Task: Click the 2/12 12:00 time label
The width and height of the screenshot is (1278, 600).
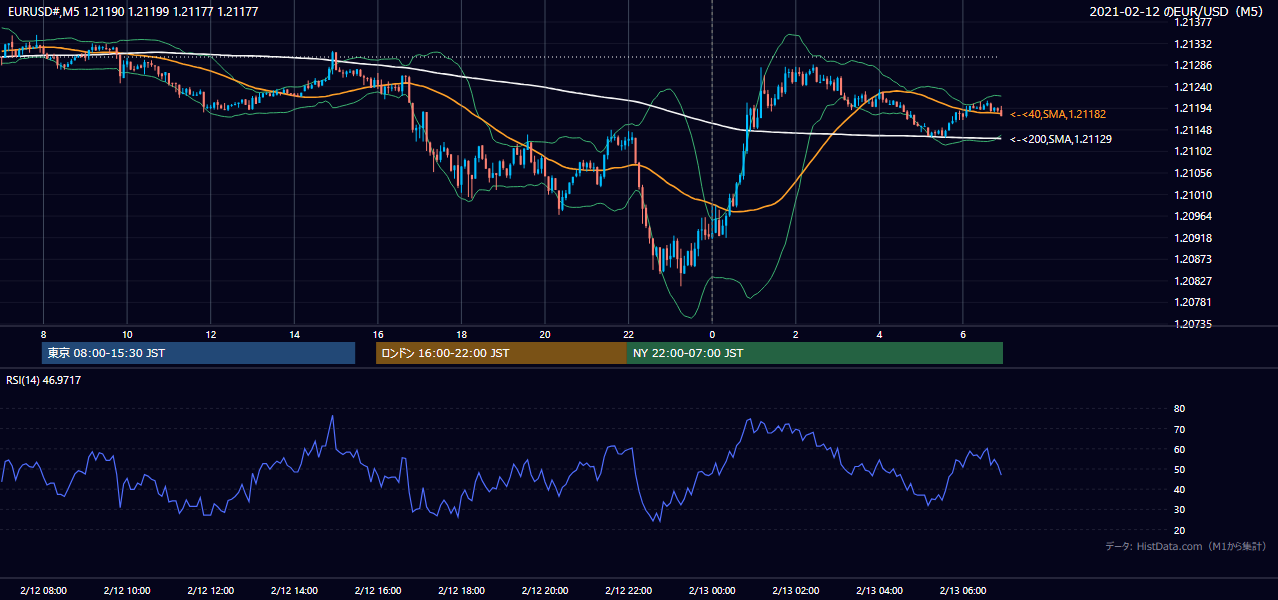Action: point(210,591)
